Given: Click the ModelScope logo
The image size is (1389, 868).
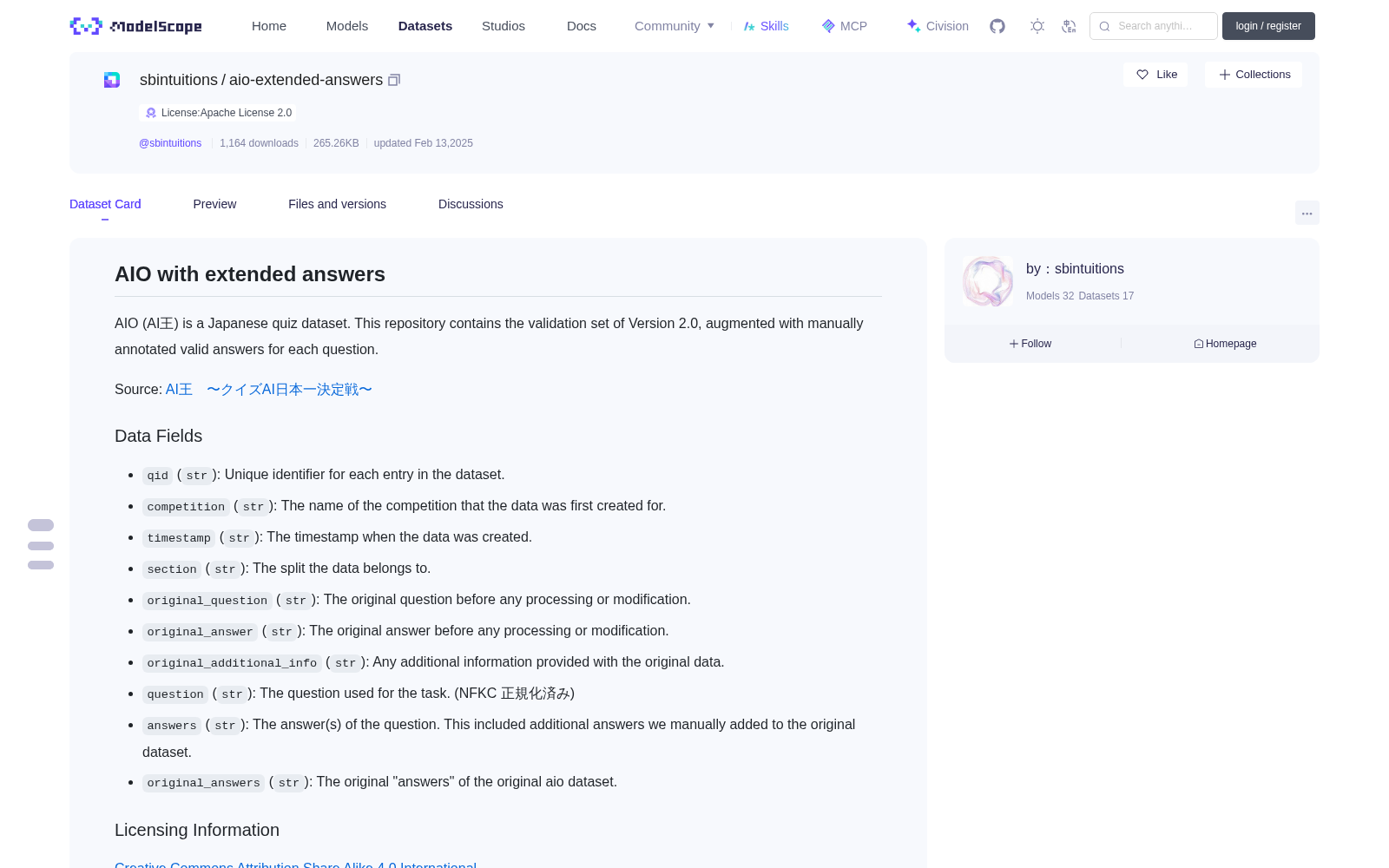Looking at the screenshot, I should [x=135, y=26].
